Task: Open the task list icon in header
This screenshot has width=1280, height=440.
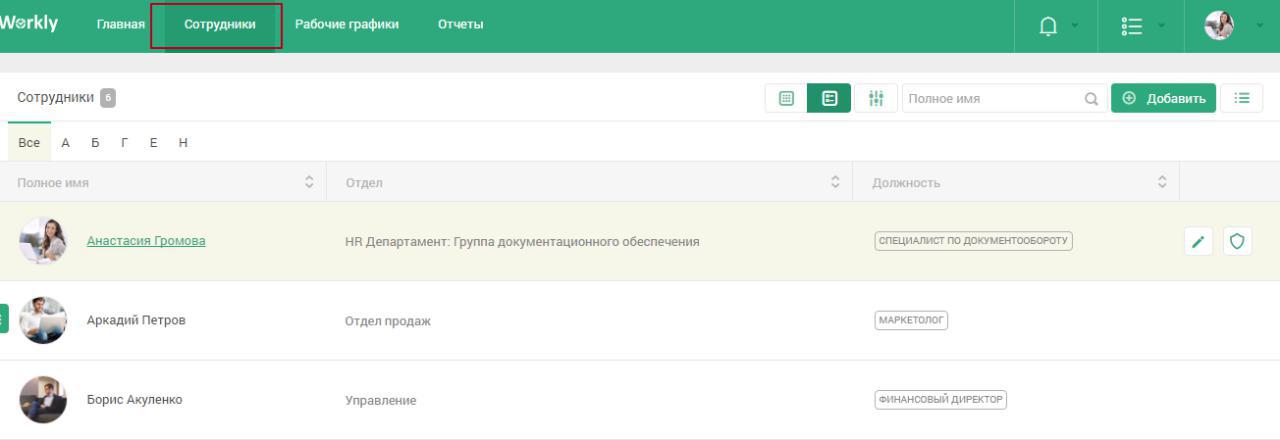Action: click(1133, 25)
